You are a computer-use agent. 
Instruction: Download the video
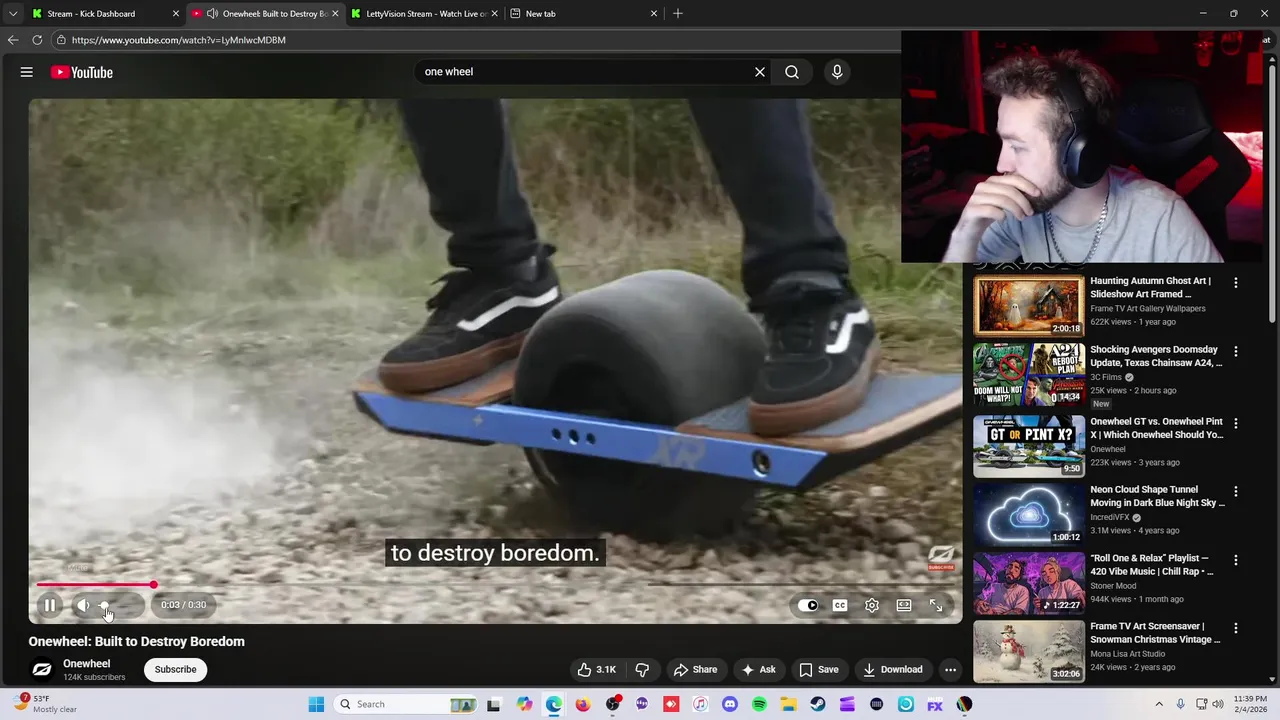pyautogui.click(x=892, y=669)
